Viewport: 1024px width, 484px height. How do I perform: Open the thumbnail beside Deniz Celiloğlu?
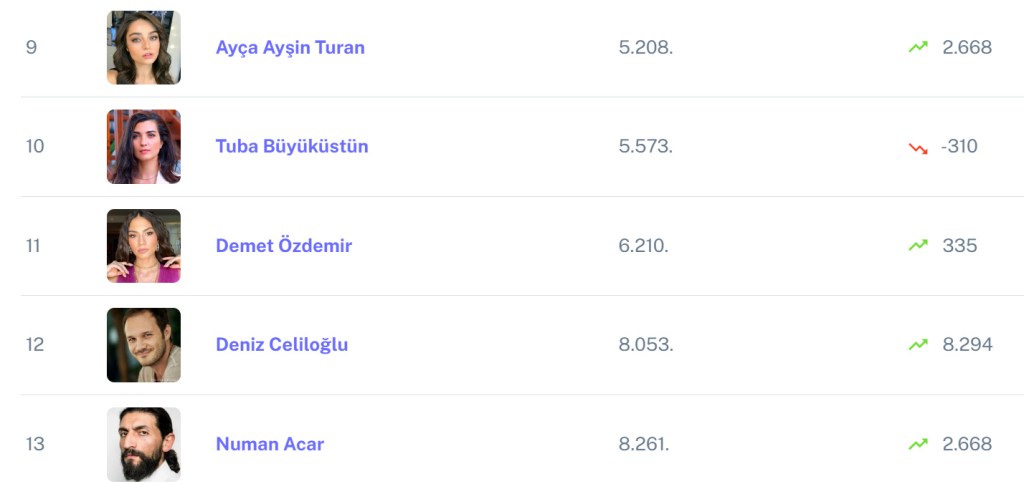[144, 345]
